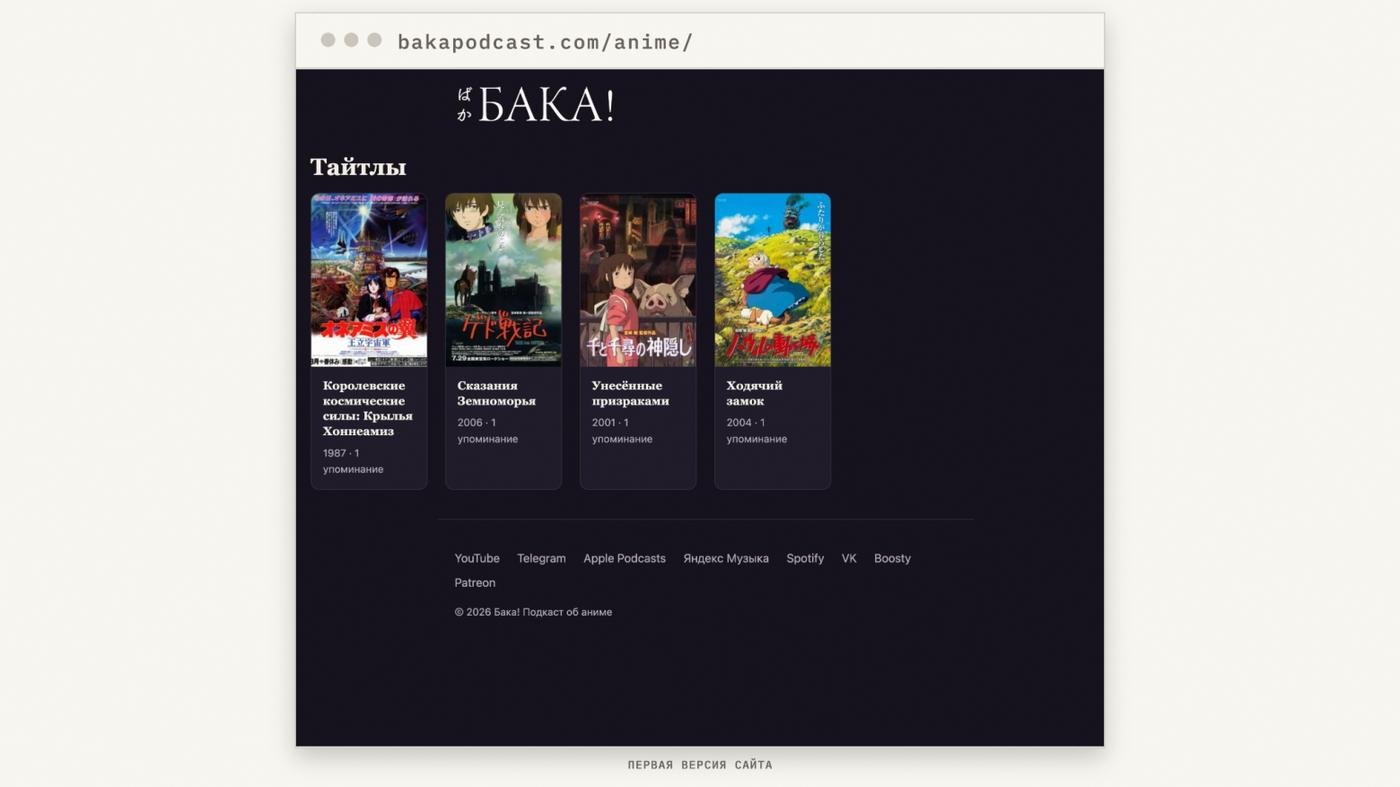The width and height of the screenshot is (1400, 787).
Task: Open the Spotify footer link
Action: pyautogui.click(x=805, y=558)
